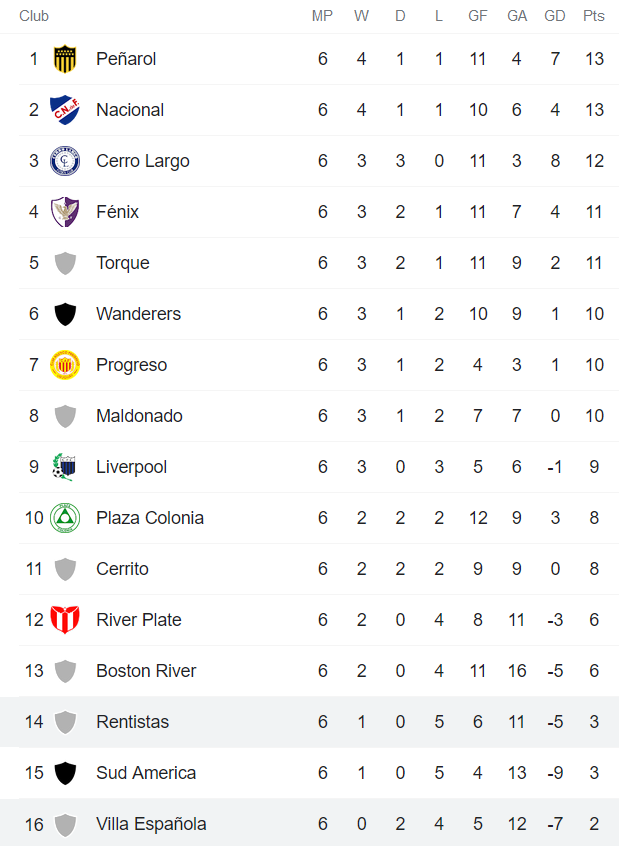Click the Liverpool club crest icon
Screen dimensions: 619x846
click(65, 467)
